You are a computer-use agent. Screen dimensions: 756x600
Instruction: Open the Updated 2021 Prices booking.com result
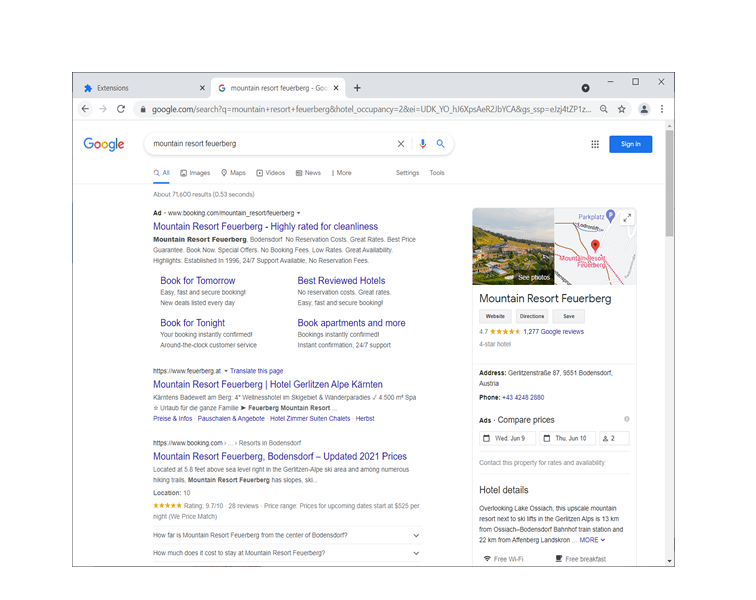(x=280, y=456)
